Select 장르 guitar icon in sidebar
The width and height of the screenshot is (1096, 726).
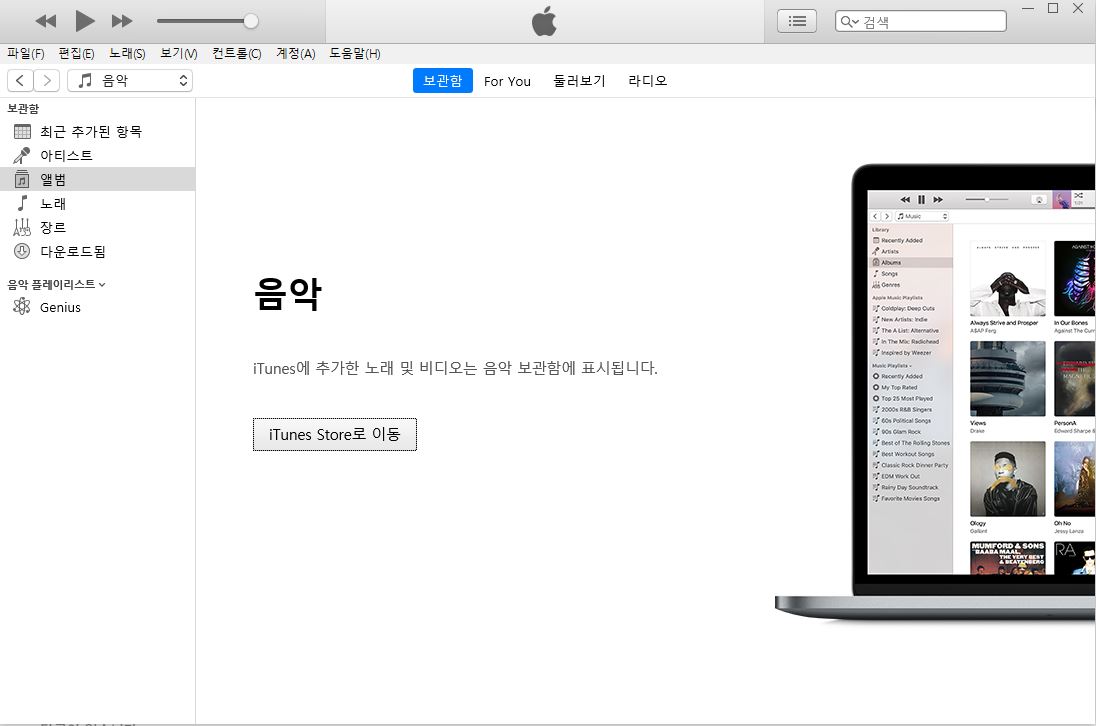click(22, 227)
